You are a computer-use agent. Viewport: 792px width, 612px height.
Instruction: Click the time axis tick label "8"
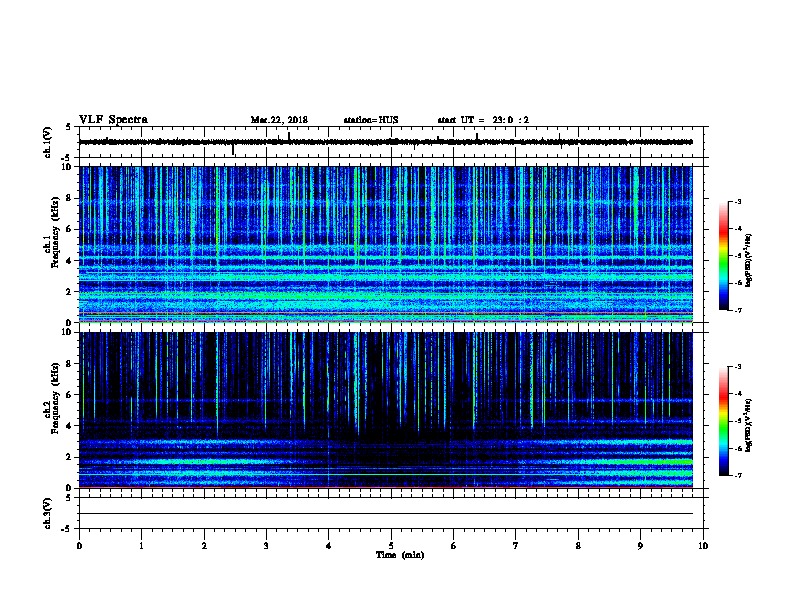tap(578, 546)
